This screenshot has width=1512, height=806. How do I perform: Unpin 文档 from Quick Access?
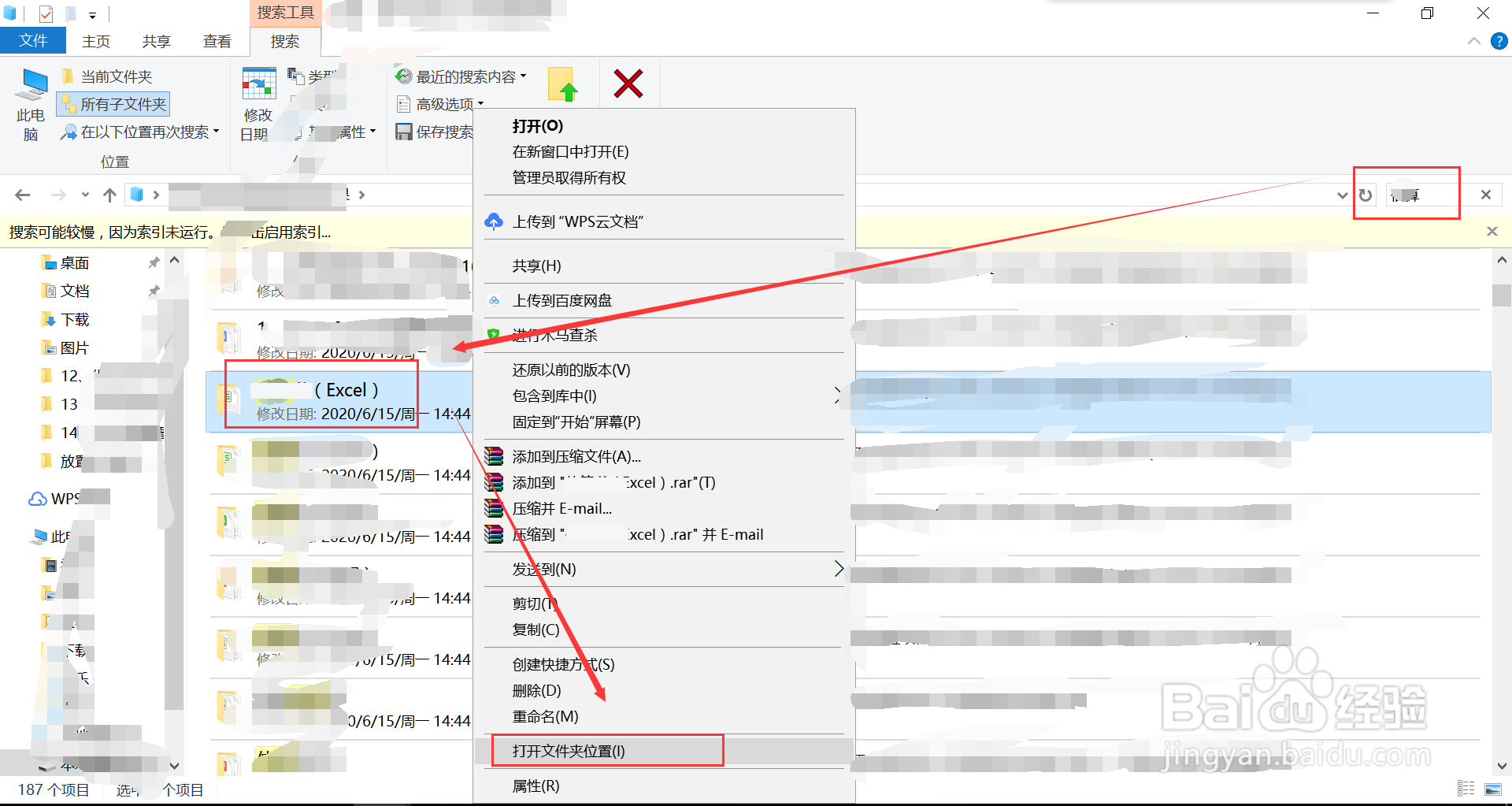(154, 291)
